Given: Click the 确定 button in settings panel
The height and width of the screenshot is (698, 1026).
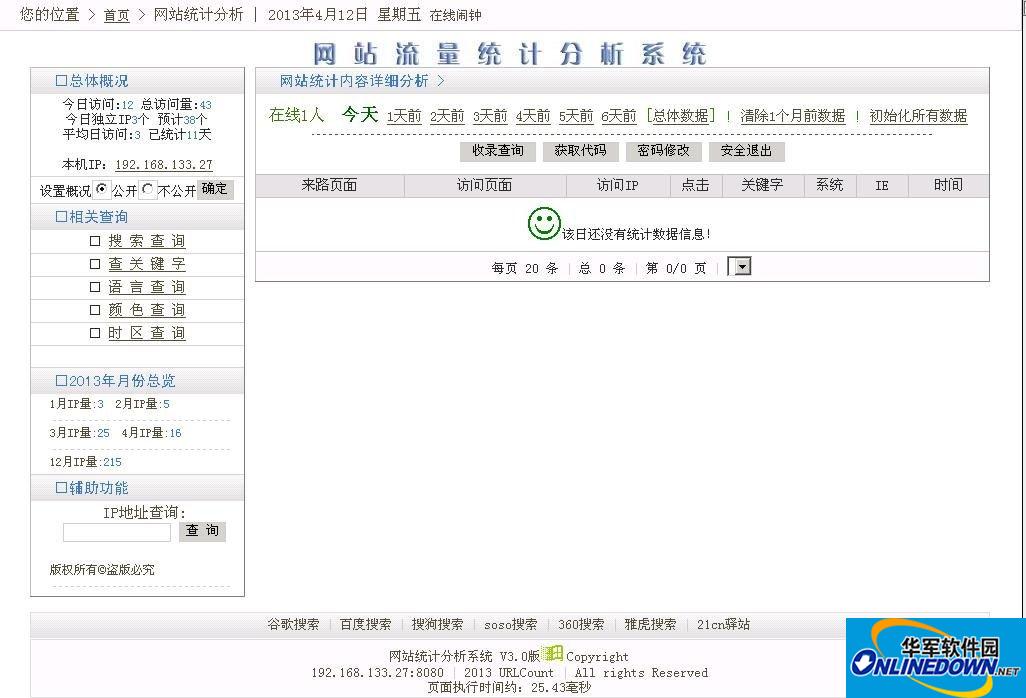Looking at the screenshot, I should pos(216,188).
